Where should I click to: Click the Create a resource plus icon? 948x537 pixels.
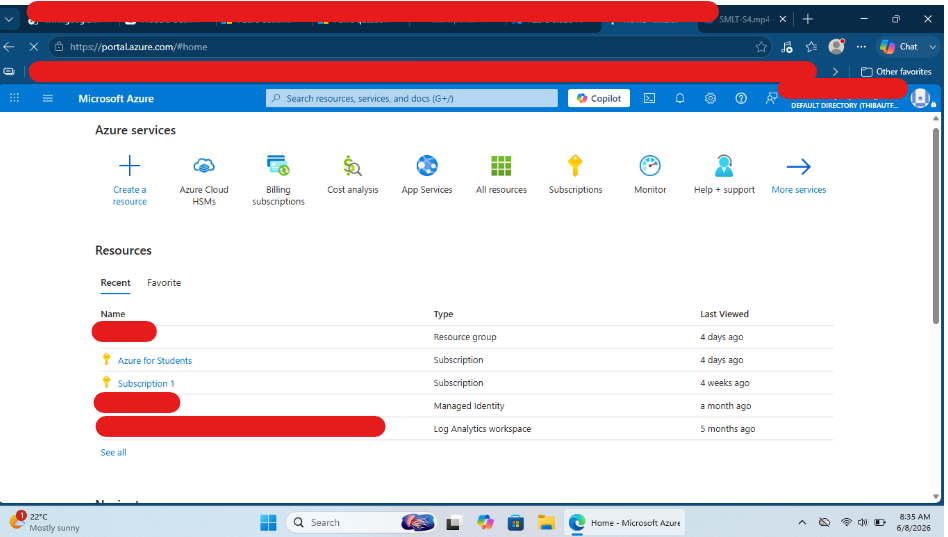pos(129,165)
